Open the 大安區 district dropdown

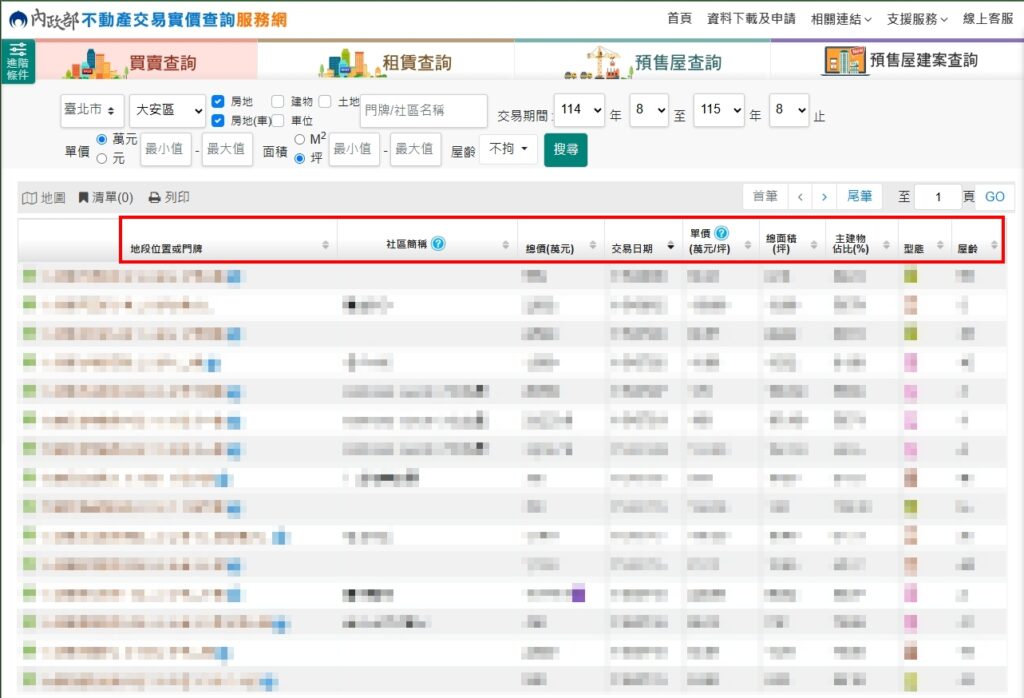167,110
